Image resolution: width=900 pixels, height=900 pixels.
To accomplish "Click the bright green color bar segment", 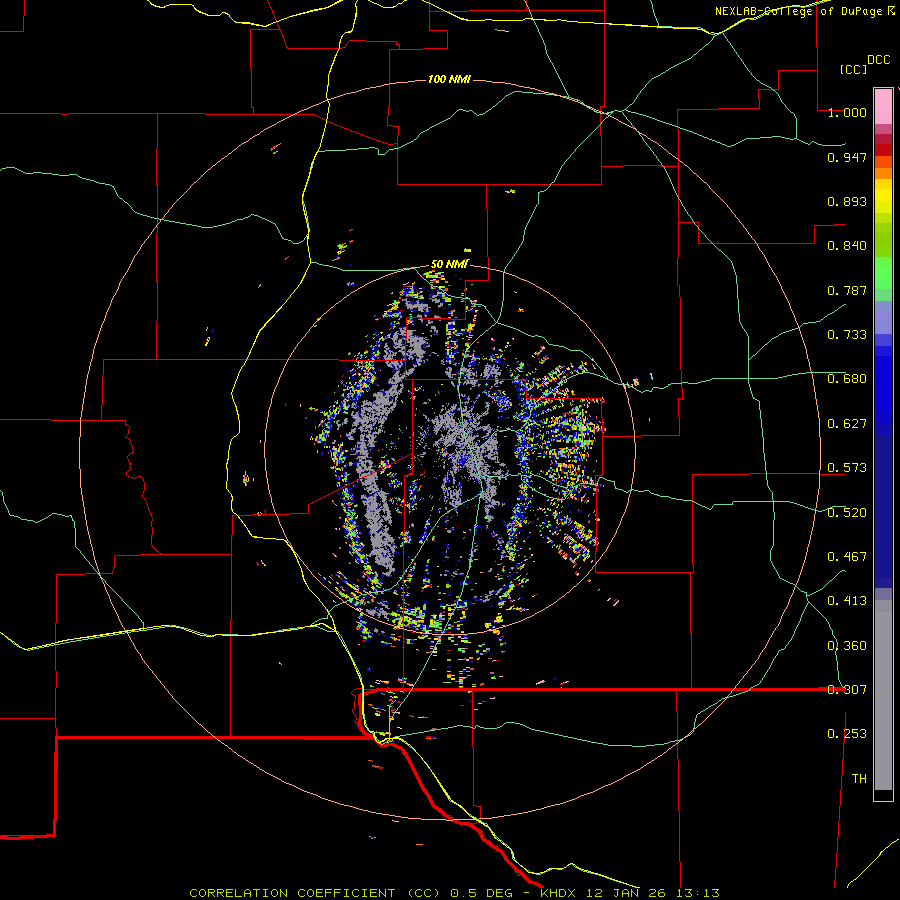I will coord(883,273).
